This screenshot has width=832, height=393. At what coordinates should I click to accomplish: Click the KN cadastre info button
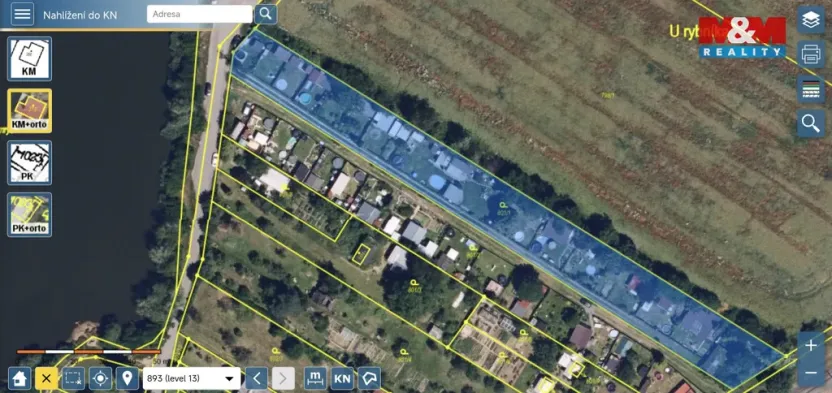tap(343, 379)
